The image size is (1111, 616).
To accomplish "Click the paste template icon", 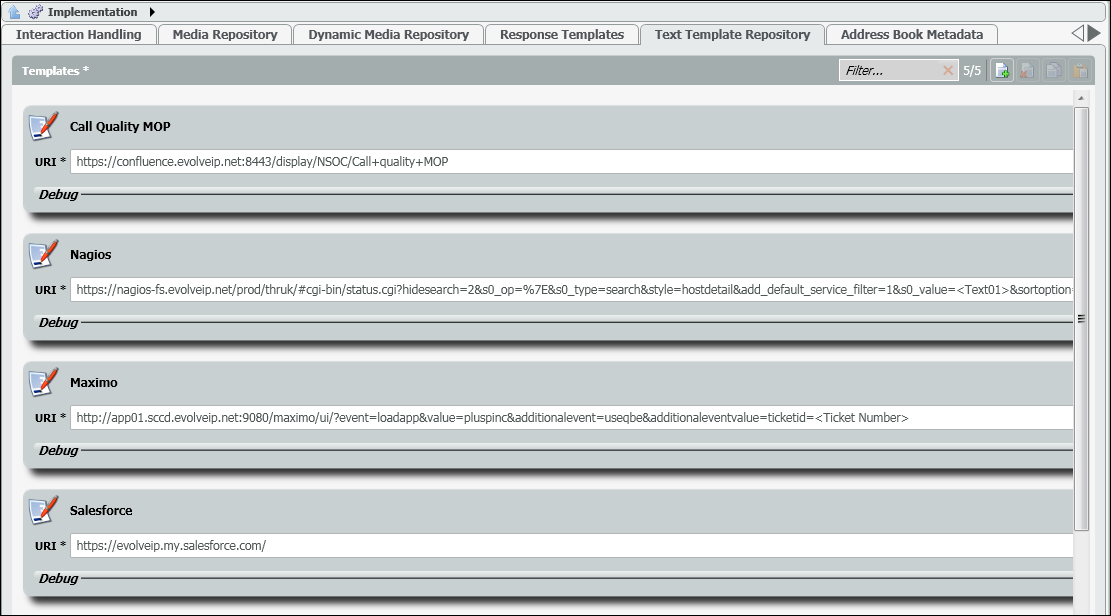I will [1080, 71].
